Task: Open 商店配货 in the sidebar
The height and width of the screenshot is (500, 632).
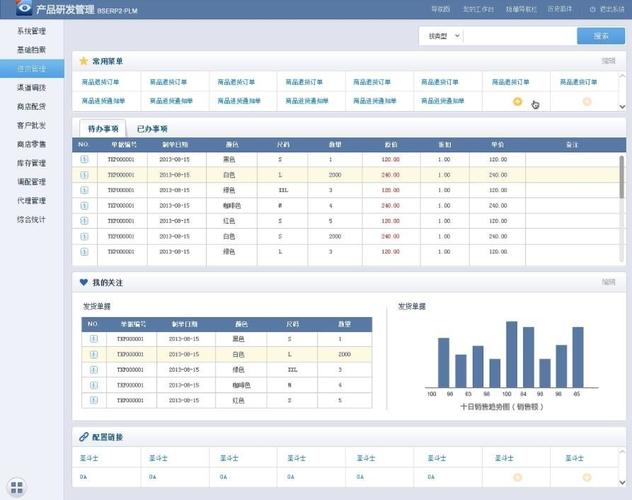Action: pos(31,106)
